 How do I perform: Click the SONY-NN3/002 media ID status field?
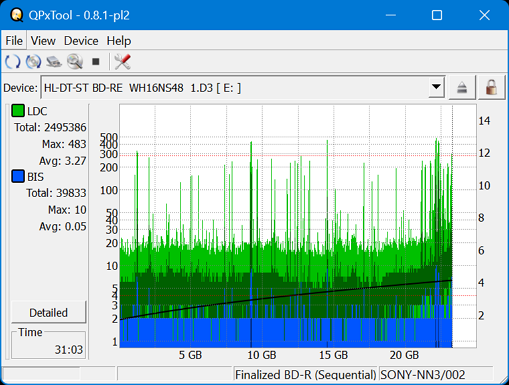(x=435, y=374)
